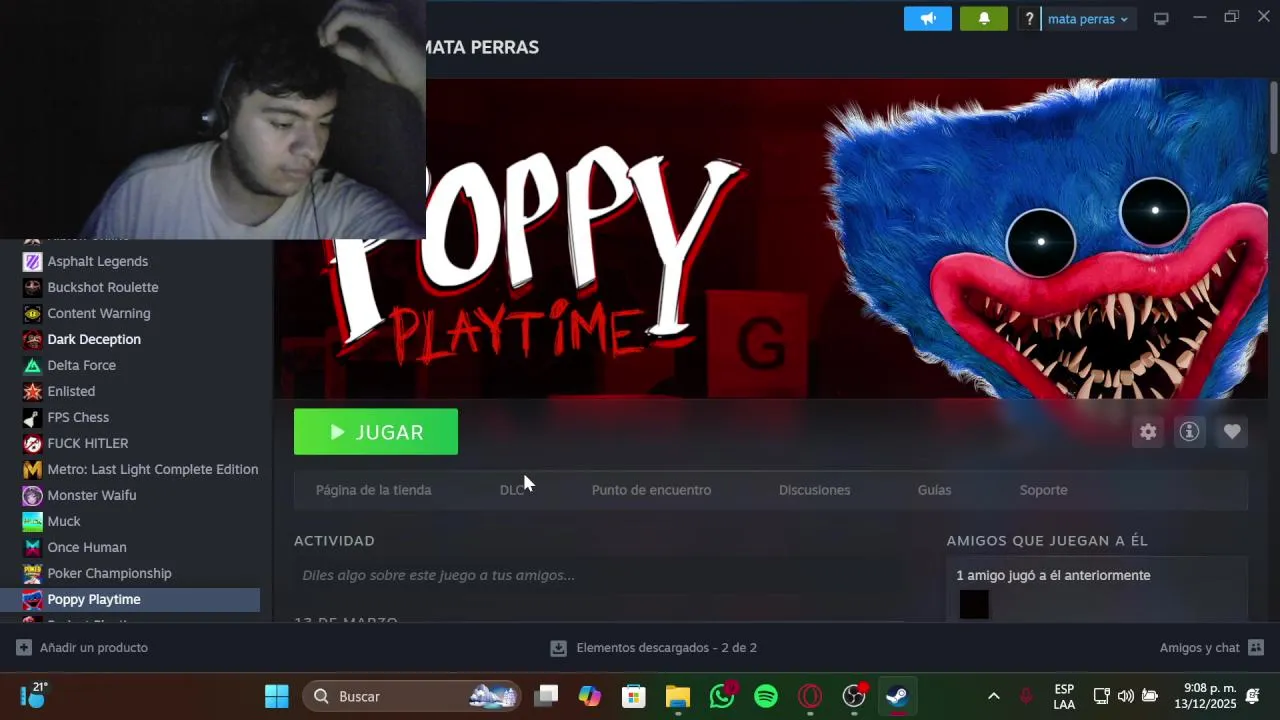Click the Asphalt Legends game icon
The width and height of the screenshot is (1280, 720).
33,261
